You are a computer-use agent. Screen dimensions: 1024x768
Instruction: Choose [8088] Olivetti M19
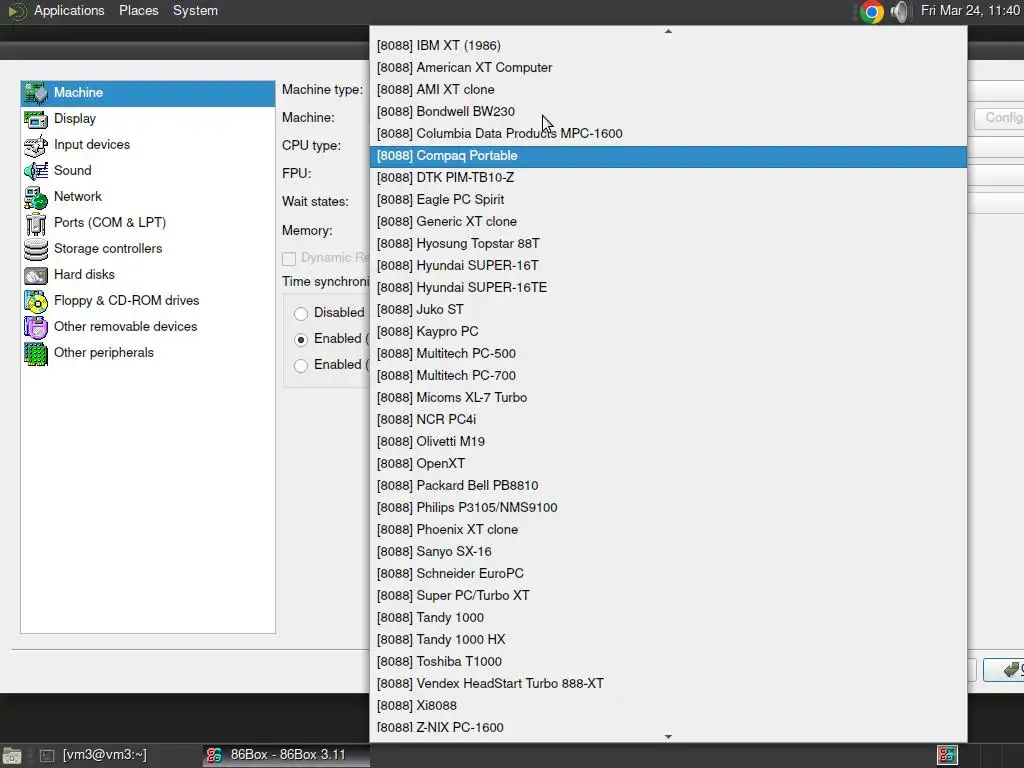668,442
